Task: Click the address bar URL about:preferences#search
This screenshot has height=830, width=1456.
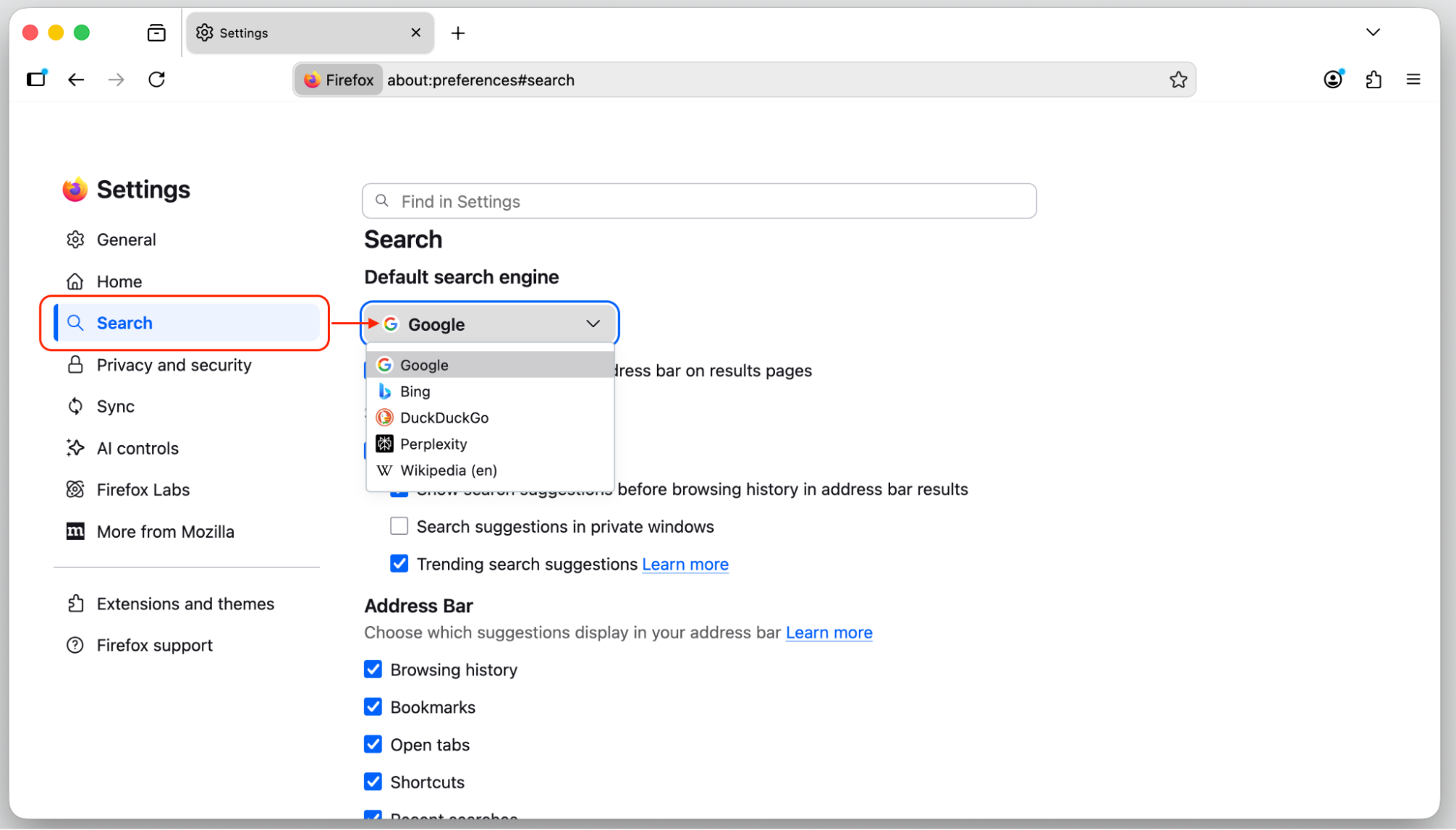Action: tap(481, 80)
